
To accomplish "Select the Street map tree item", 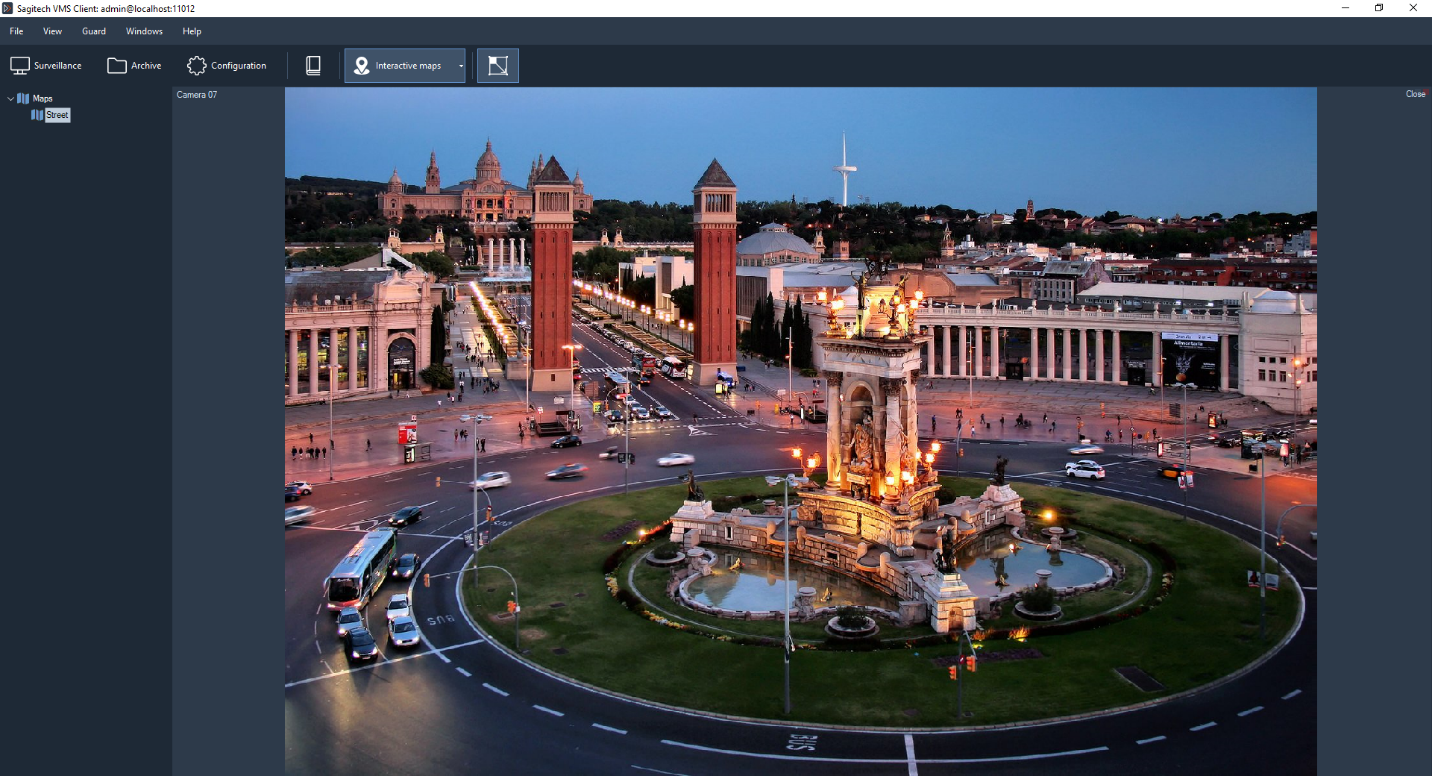I will pyautogui.click(x=57, y=115).
